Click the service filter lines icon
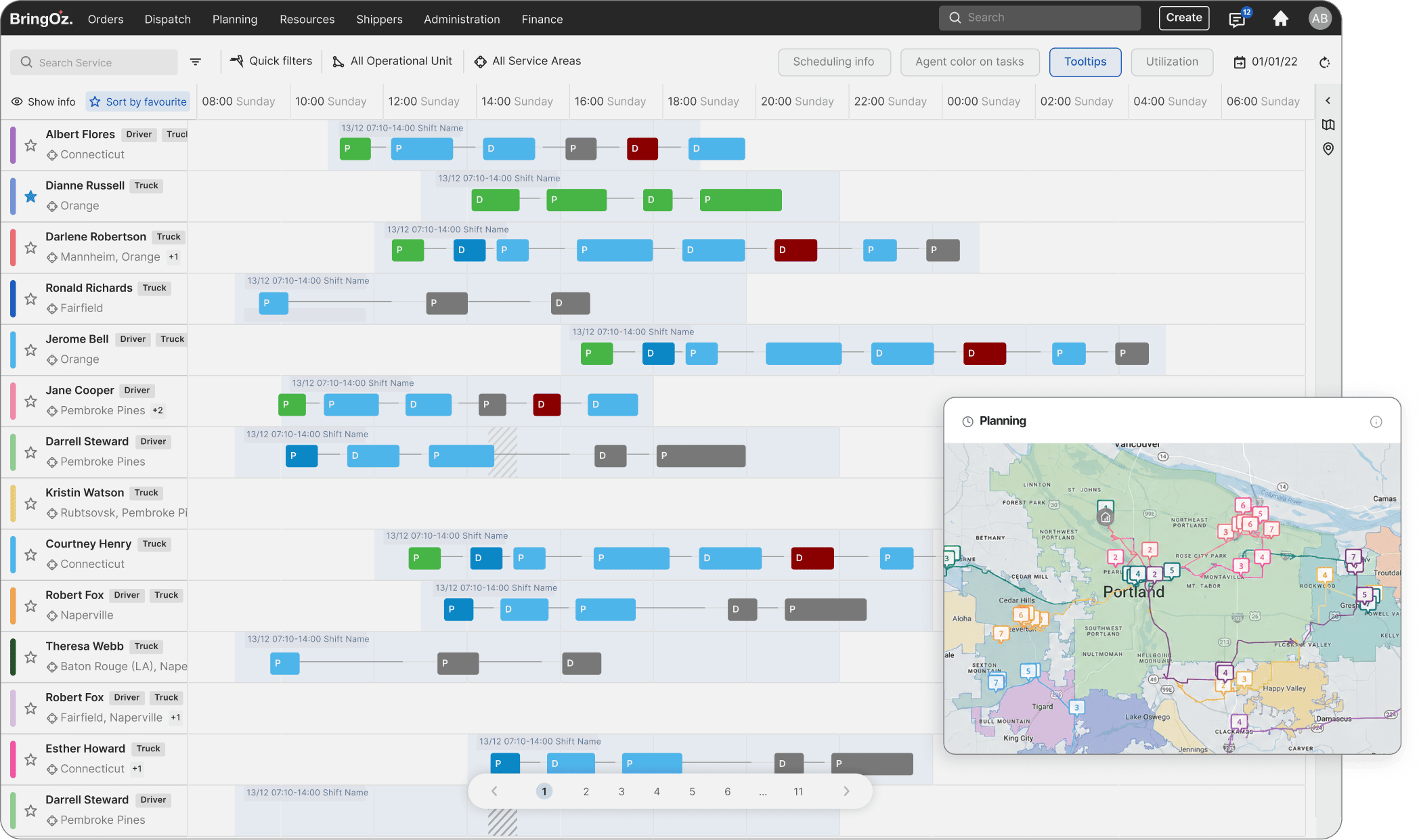Screen dimensions: 1419x840 point(196,62)
